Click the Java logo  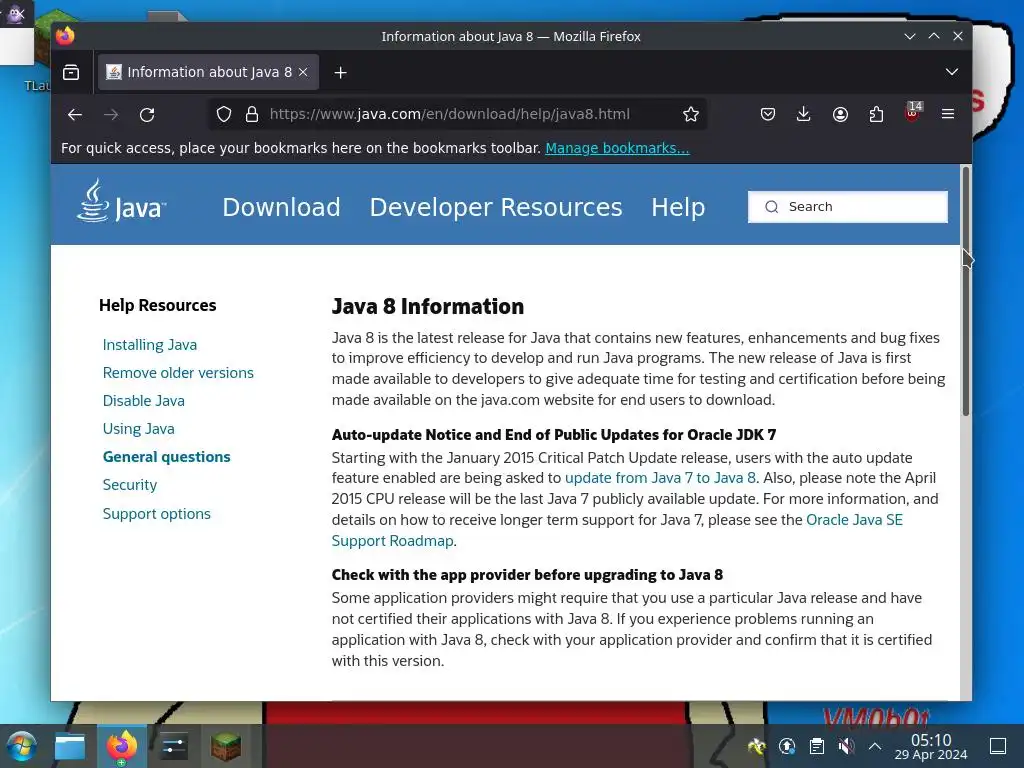pos(121,202)
